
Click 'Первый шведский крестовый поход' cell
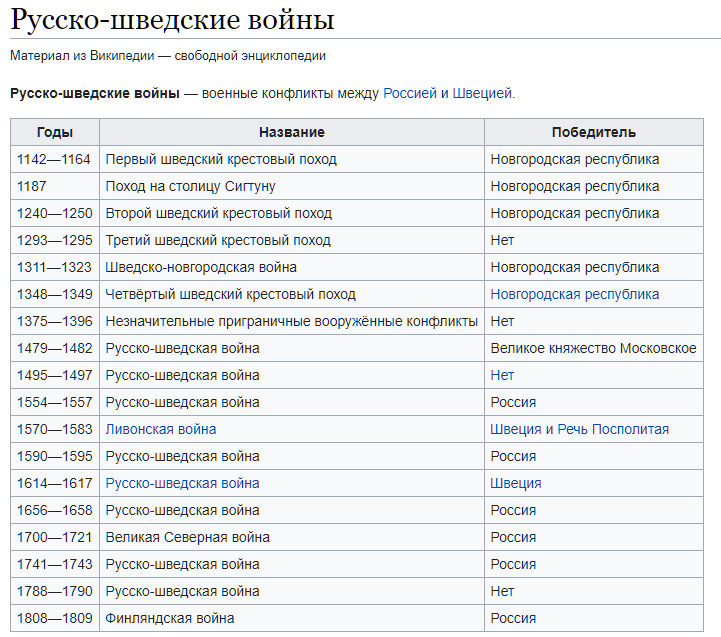pos(221,159)
